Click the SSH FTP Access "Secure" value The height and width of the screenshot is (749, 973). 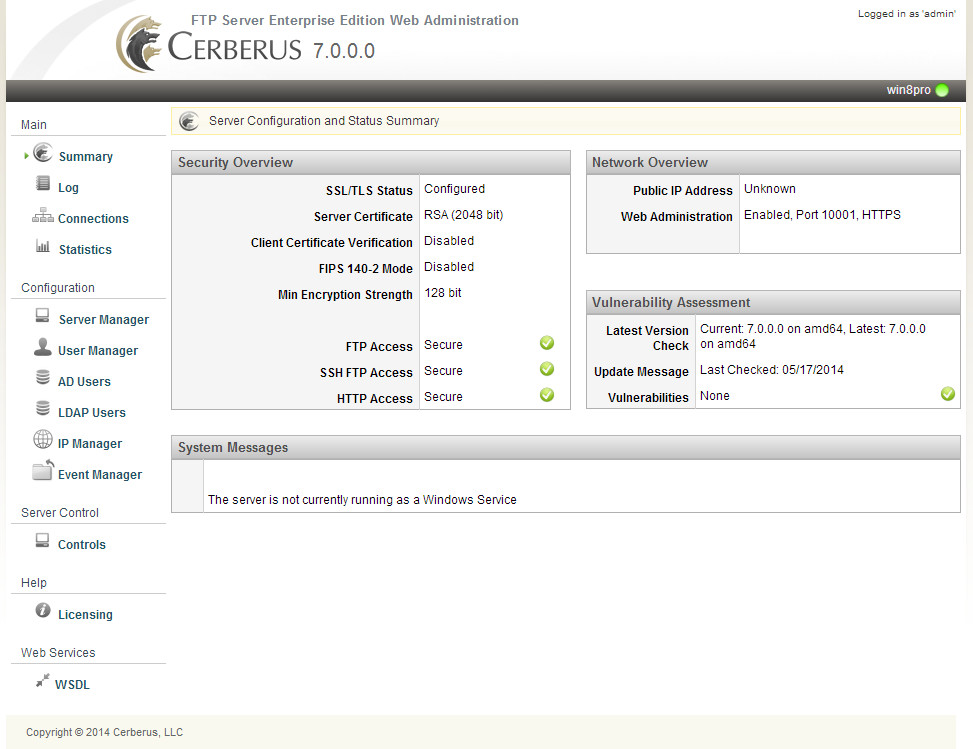coord(444,370)
